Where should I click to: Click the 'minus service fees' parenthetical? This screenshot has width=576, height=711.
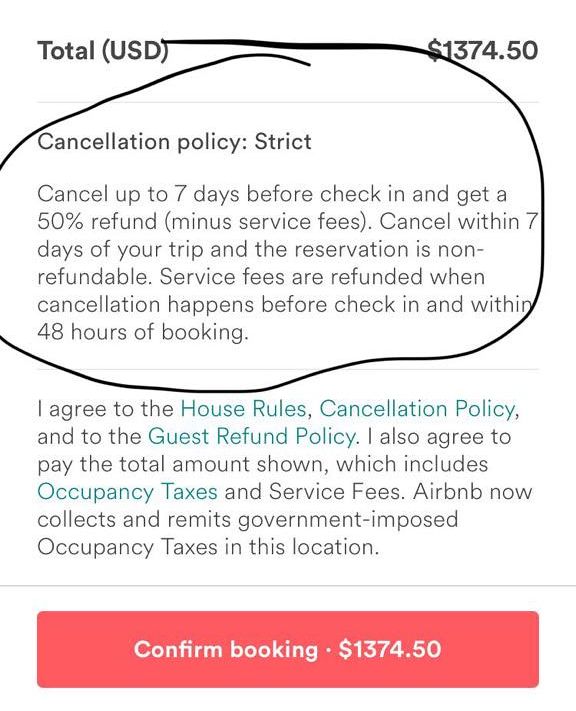[x=266, y=221]
